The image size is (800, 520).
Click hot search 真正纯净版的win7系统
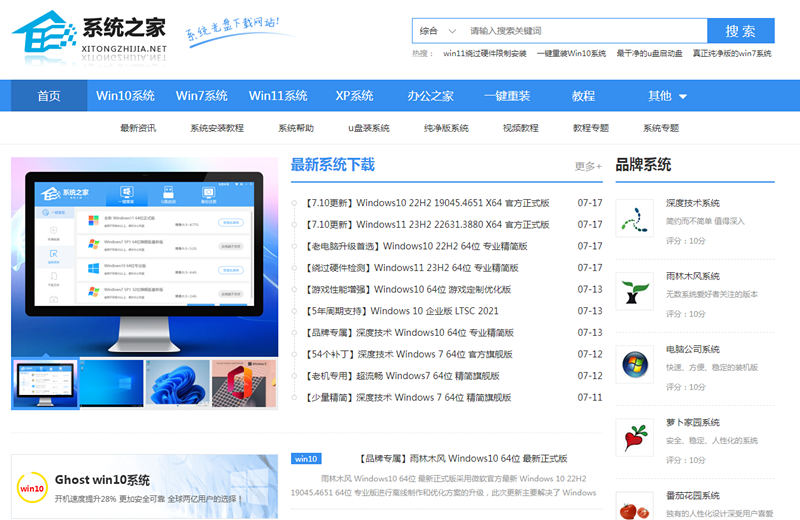pyautogui.click(x=732, y=54)
